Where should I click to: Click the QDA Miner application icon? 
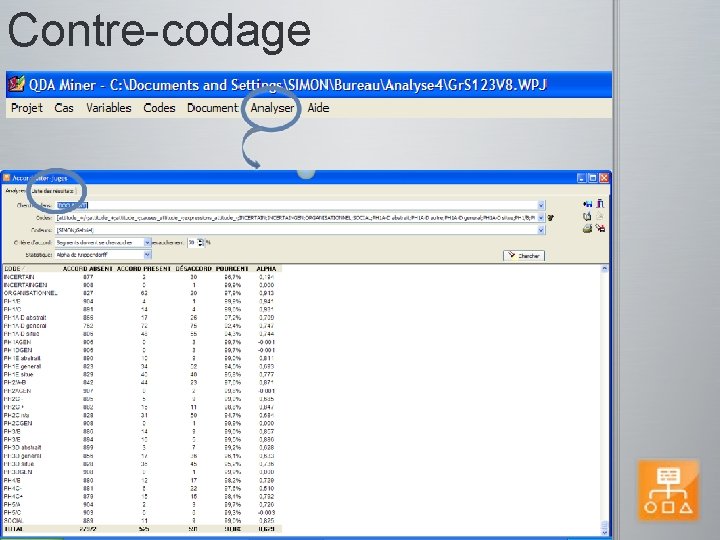pyautogui.click(x=17, y=84)
